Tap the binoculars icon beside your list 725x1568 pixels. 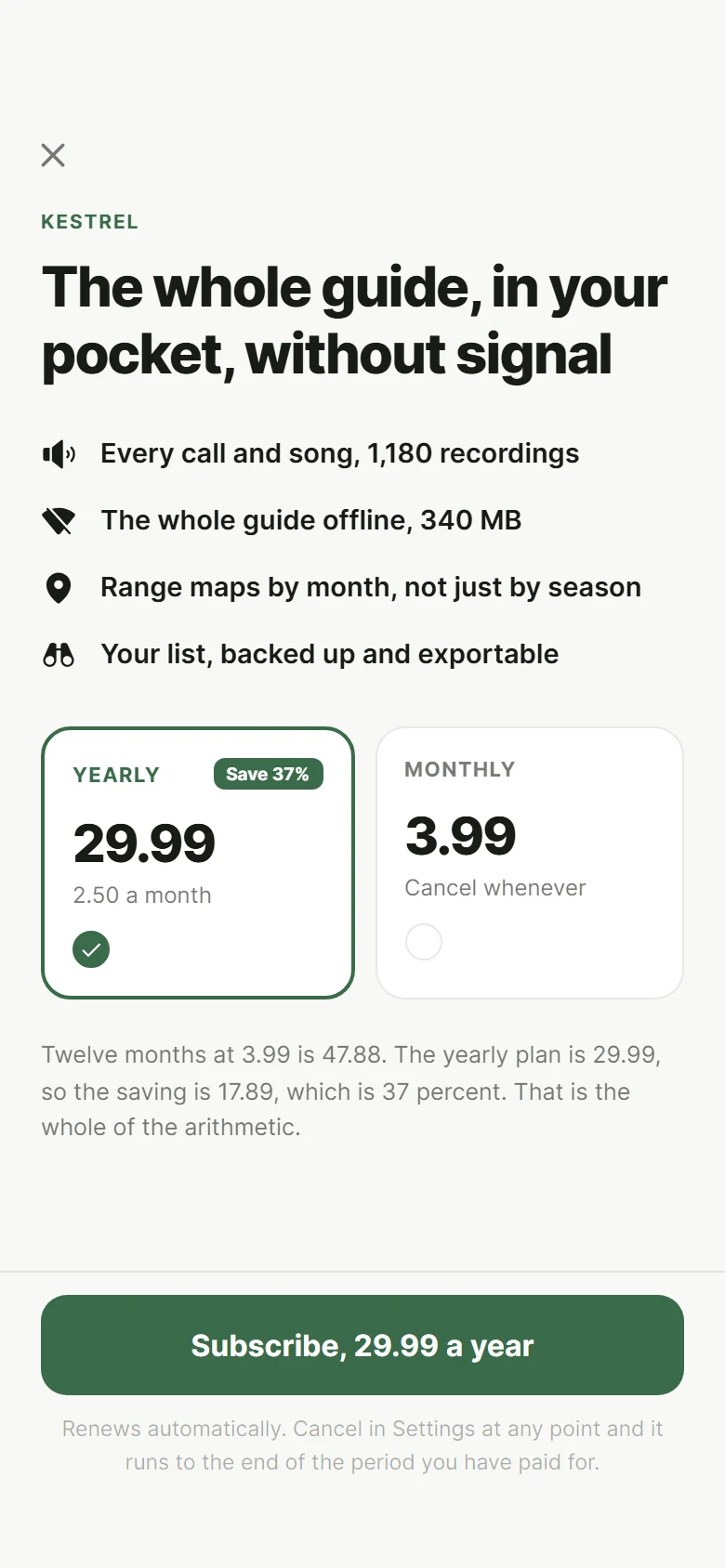[x=59, y=655]
